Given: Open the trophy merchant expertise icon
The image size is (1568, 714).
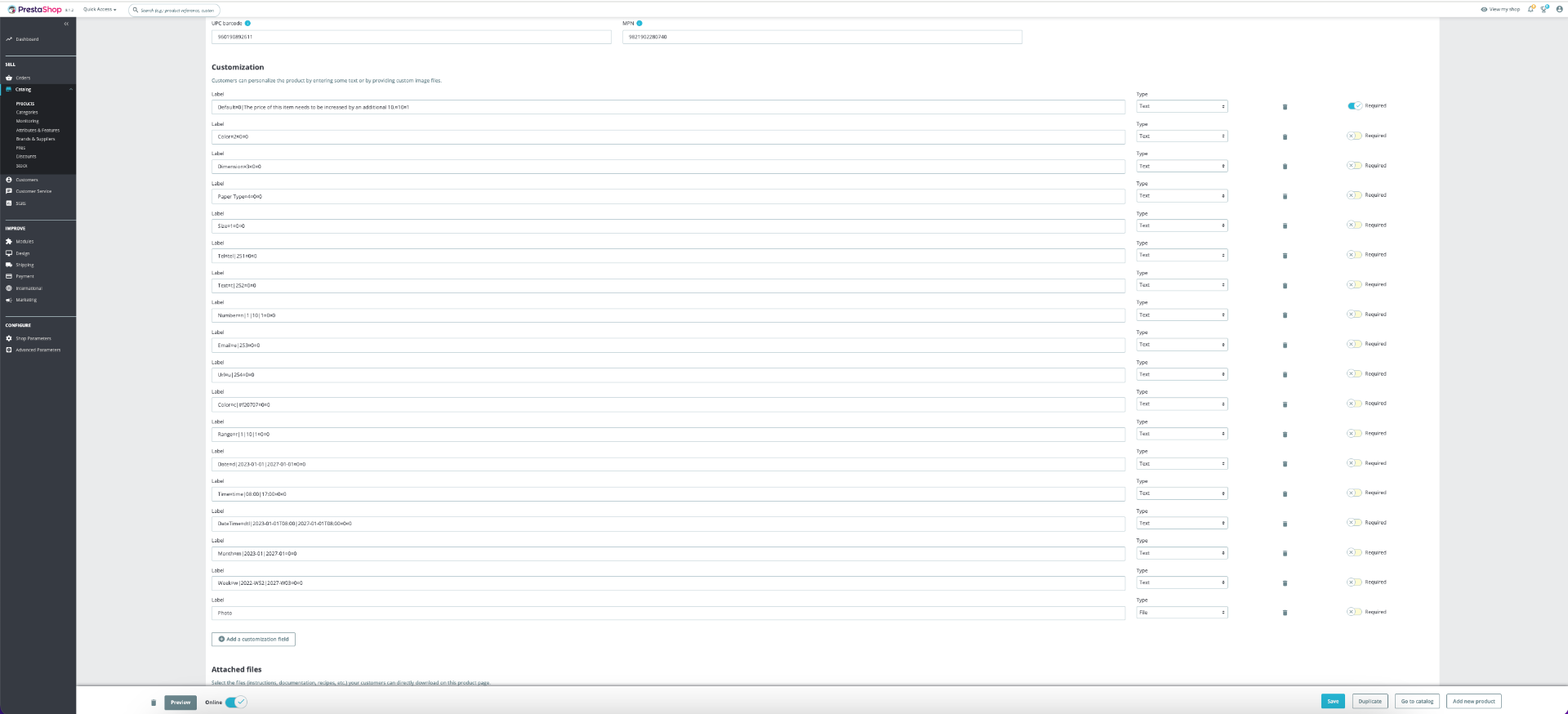Looking at the screenshot, I should (x=1544, y=9).
